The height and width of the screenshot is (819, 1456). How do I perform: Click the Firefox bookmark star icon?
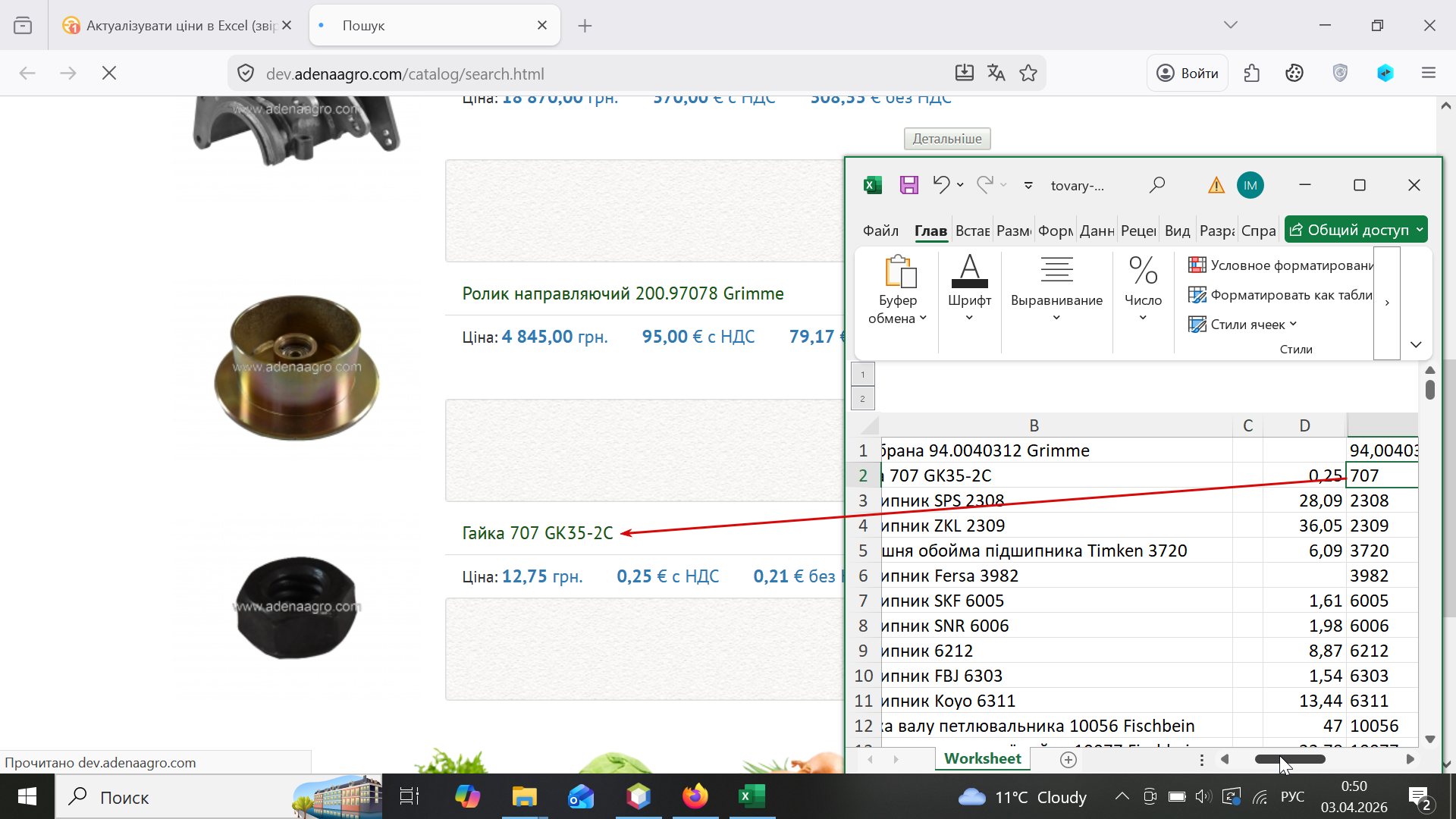pos(1028,74)
